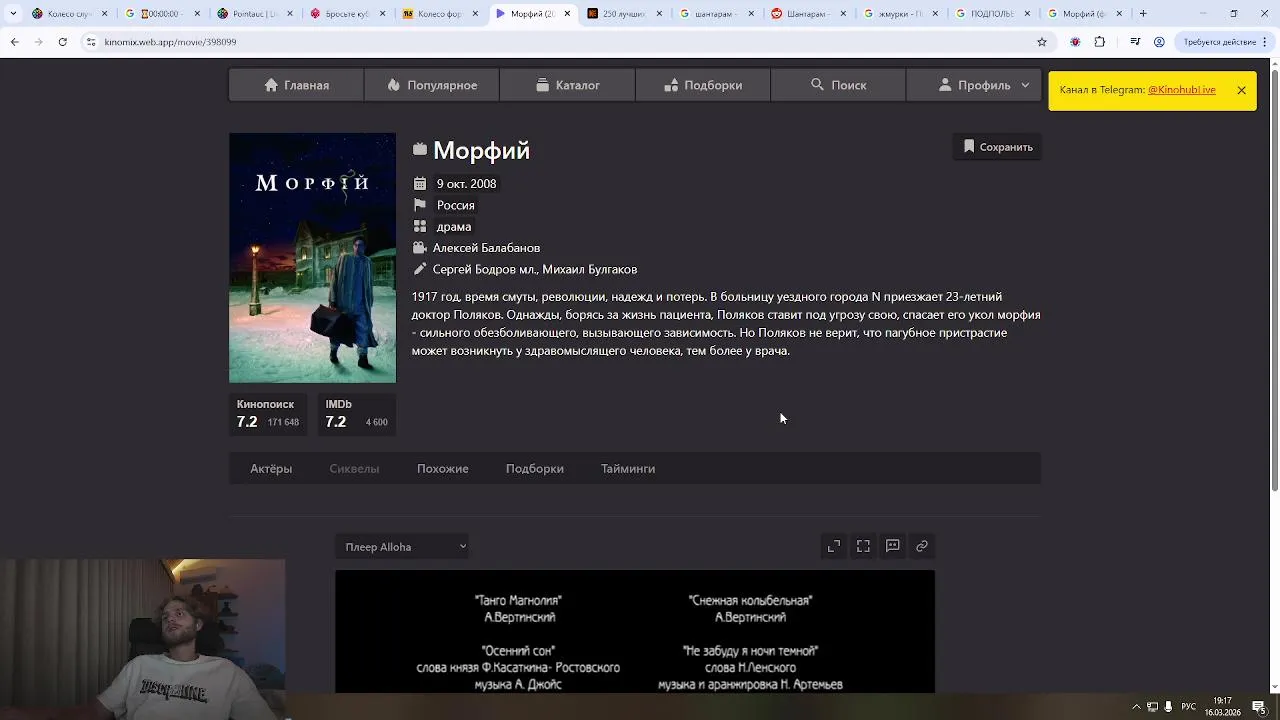Image resolution: width=1280 pixels, height=720 pixels.
Task: Click the browser back arrow
Action: click(x=14, y=42)
